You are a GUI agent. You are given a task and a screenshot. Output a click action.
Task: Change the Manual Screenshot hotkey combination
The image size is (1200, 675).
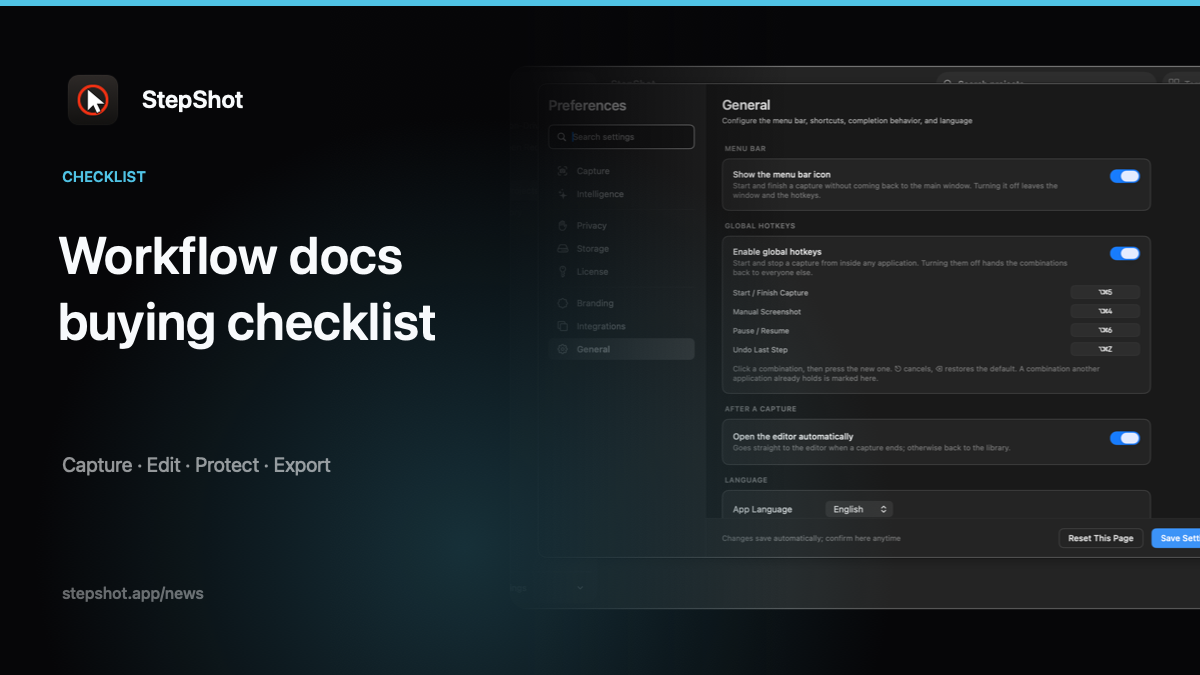pyautogui.click(x=1105, y=312)
